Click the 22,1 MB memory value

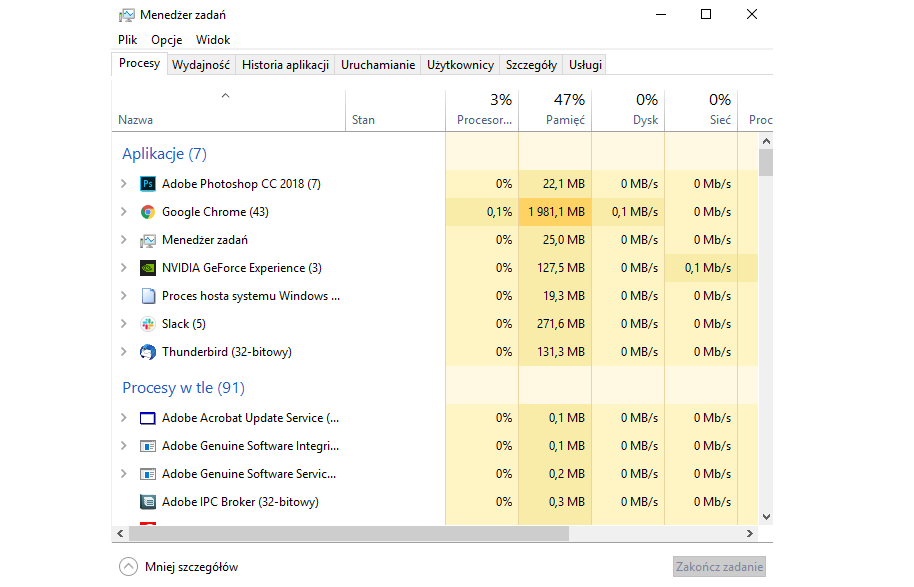[564, 184]
